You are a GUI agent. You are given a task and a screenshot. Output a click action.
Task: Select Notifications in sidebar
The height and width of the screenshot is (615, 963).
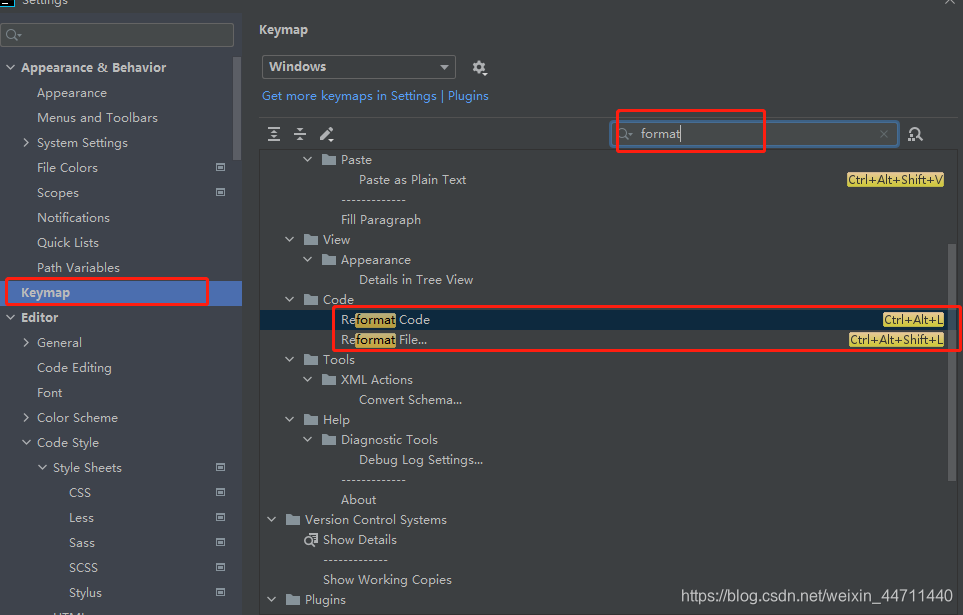[x=73, y=217]
